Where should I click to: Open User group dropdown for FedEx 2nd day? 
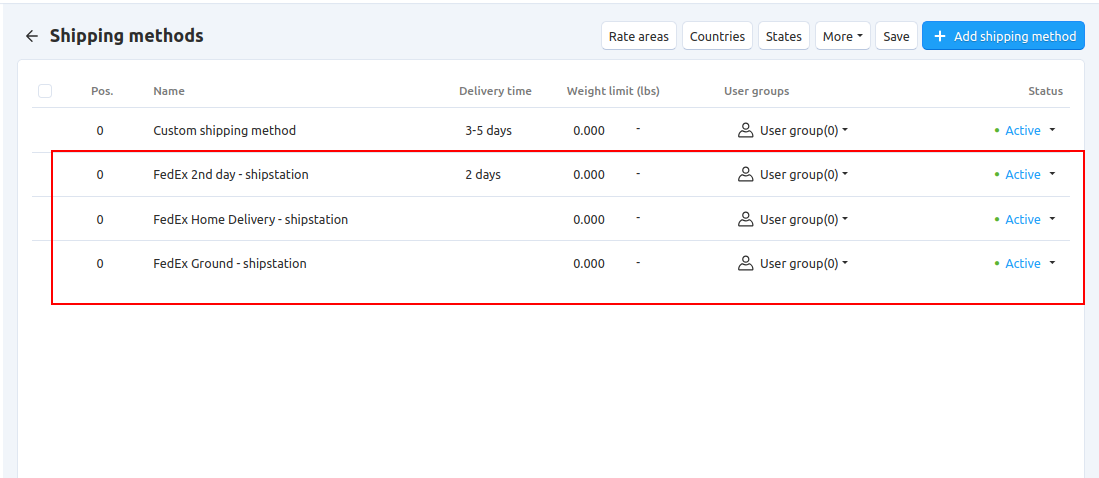(803, 174)
